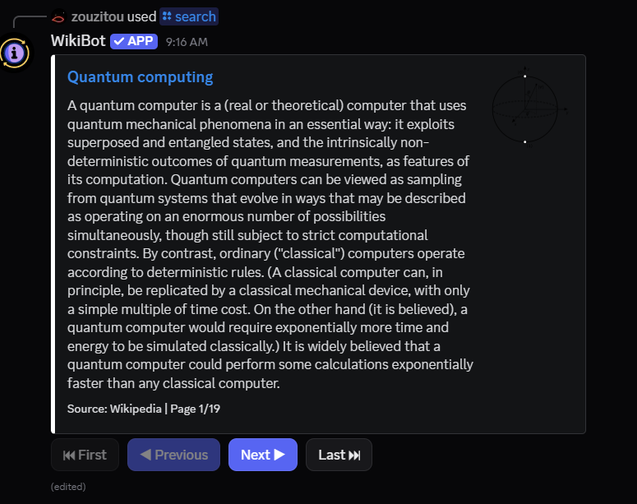Click the search command tag
This screenshot has height=504, width=637.
[x=189, y=17]
